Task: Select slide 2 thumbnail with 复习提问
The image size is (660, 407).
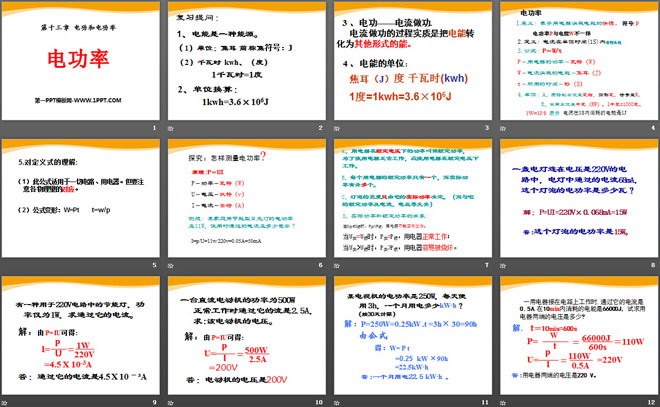Action: tap(247, 61)
